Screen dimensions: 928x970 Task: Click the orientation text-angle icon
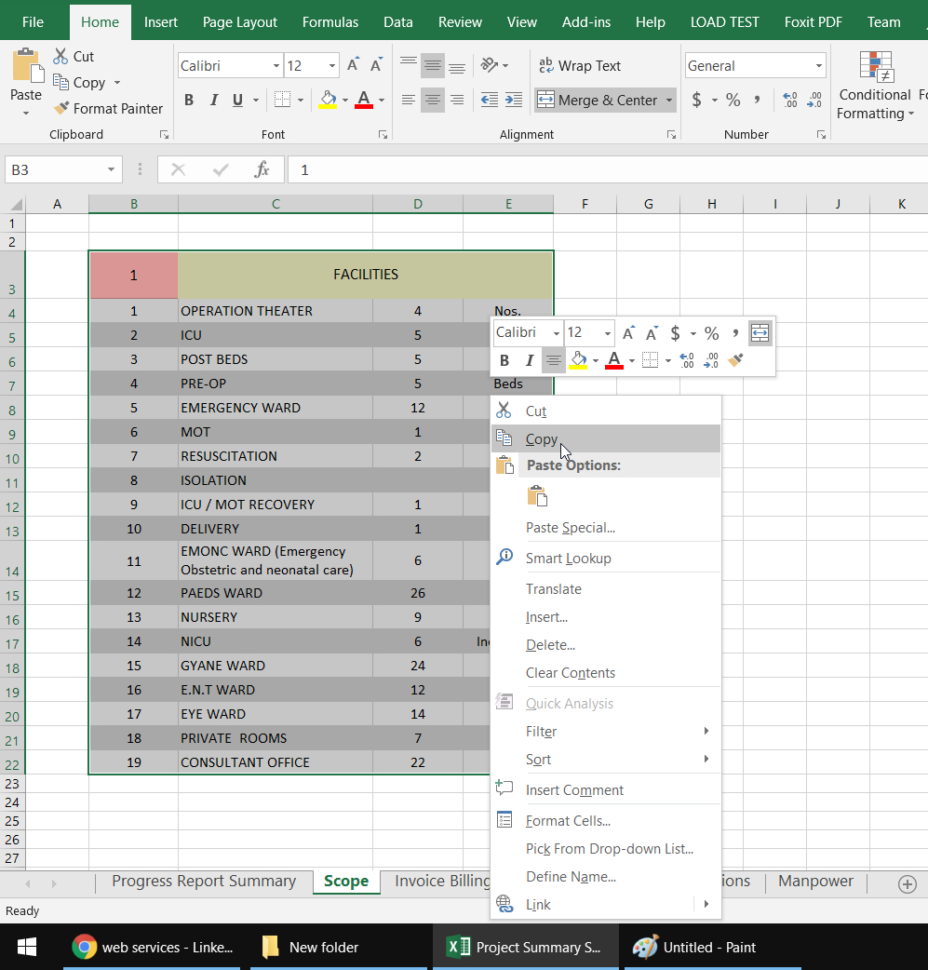point(489,65)
